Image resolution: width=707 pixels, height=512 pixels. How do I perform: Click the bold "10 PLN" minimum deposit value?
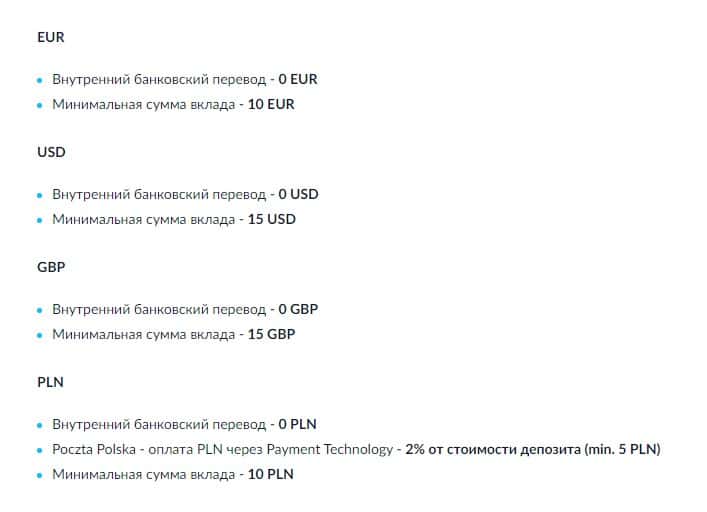pos(271,474)
